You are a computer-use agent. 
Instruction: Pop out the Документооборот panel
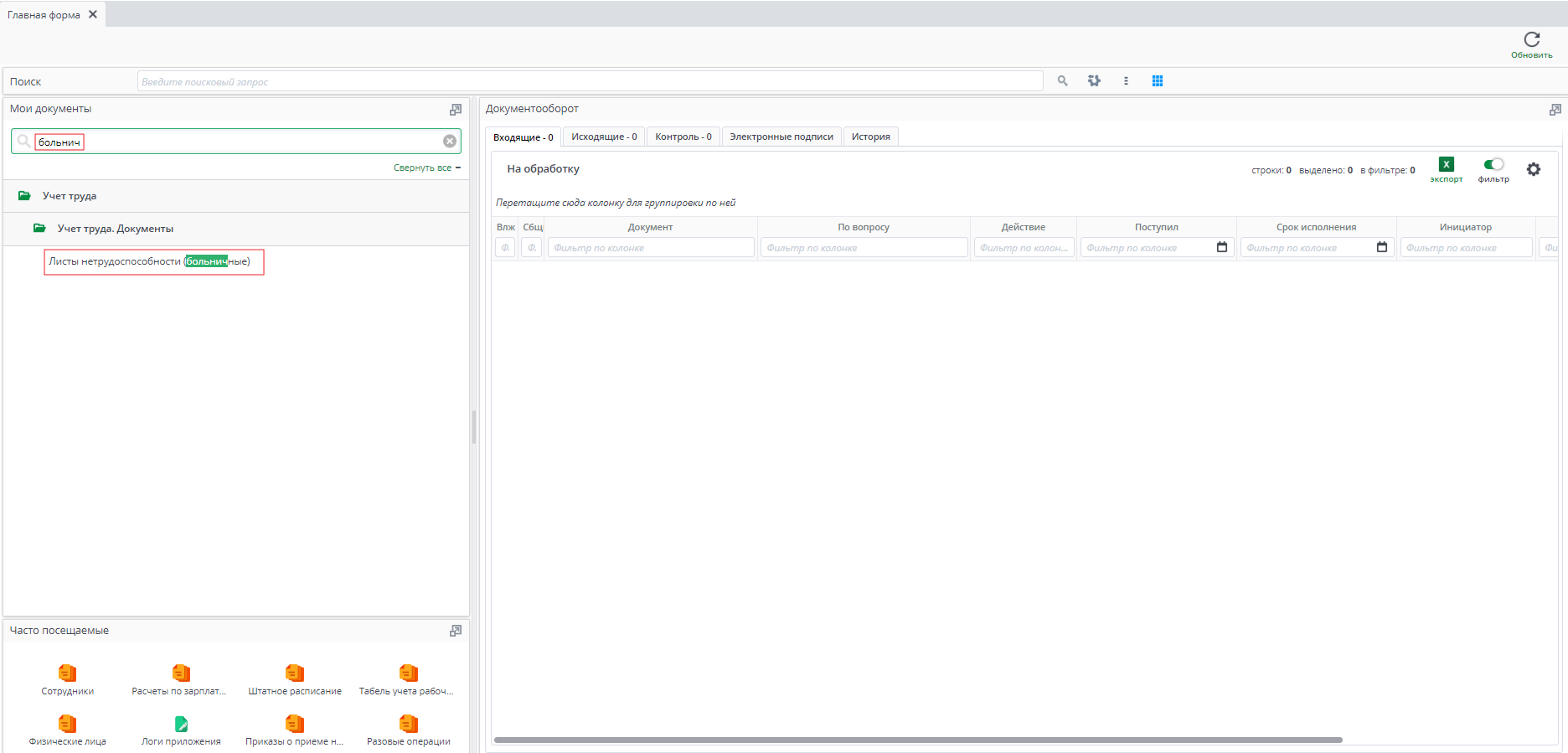point(1555,110)
